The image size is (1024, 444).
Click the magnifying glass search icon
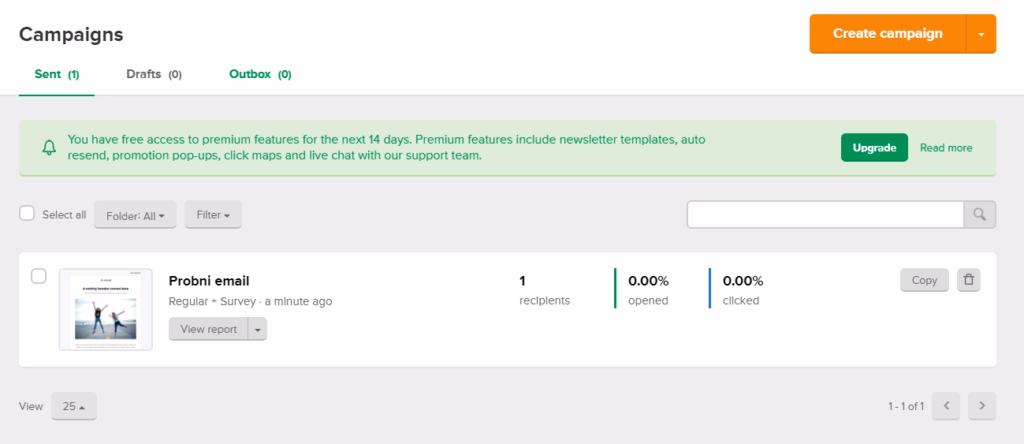click(980, 214)
